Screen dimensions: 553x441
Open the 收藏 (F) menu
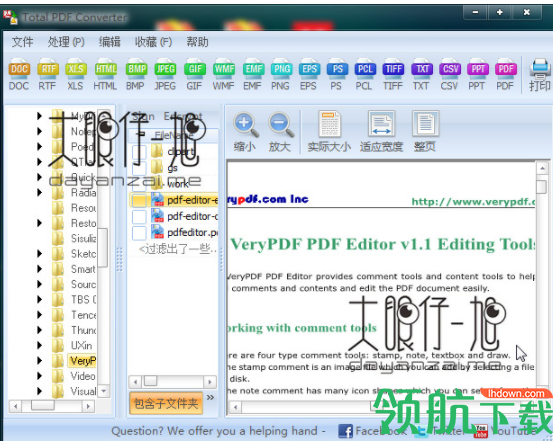coord(153,42)
